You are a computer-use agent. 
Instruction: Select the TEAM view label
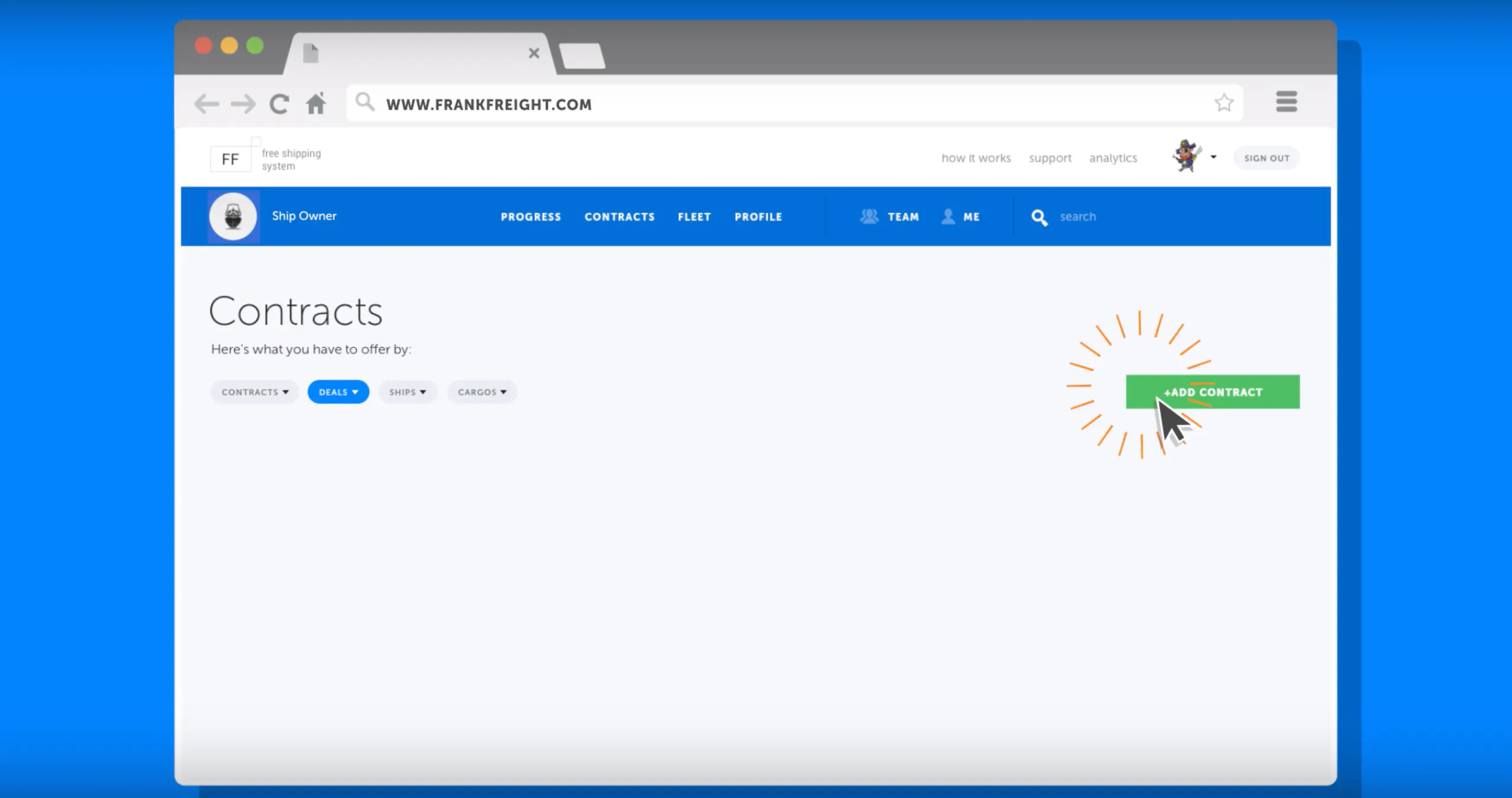coord(904,217)
